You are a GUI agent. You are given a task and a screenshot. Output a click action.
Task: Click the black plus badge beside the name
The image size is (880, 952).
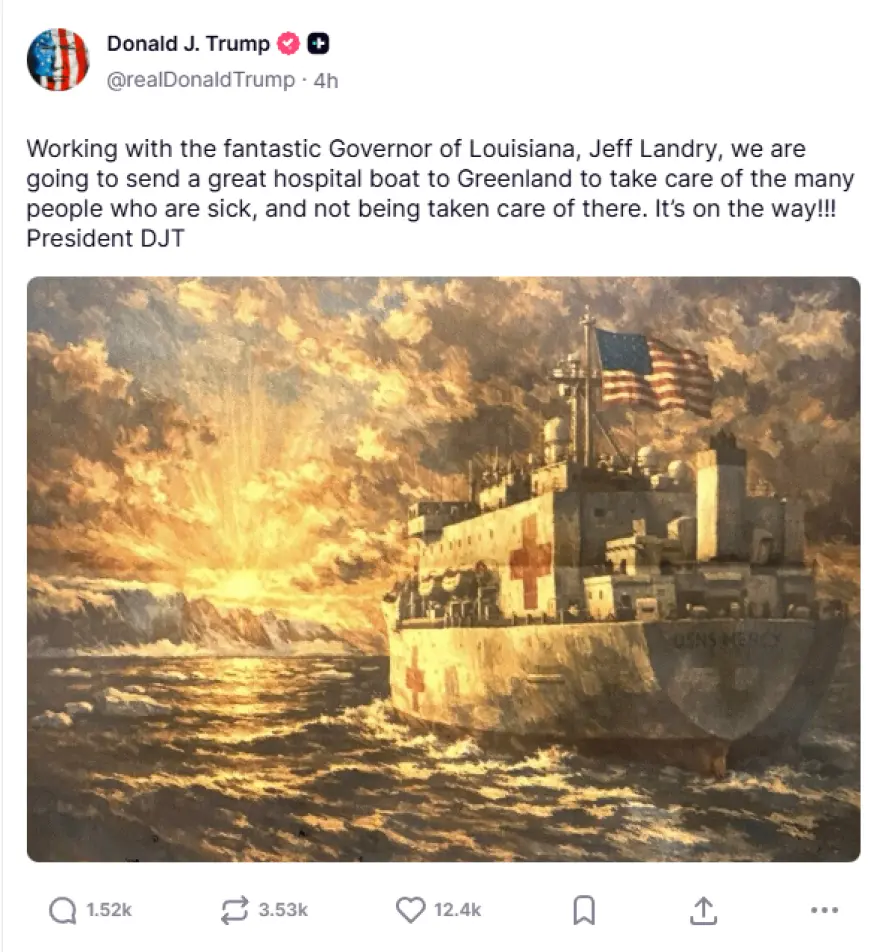318,44
